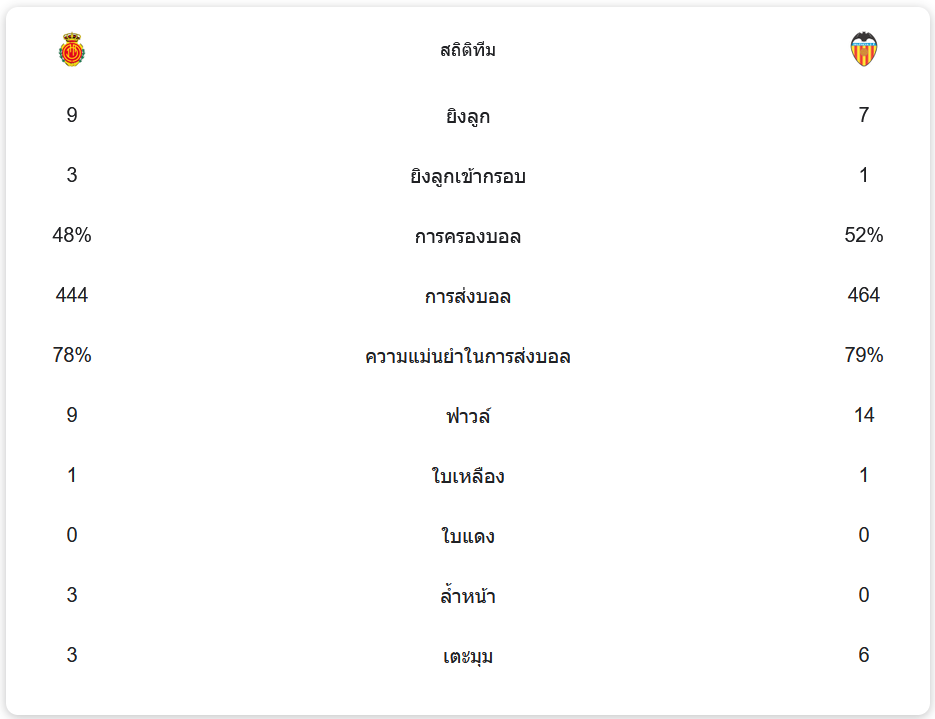The height and width of the screenshot is (719, 935).
Task: Click the Valencia team crest icon
Action: click(863, 49)
